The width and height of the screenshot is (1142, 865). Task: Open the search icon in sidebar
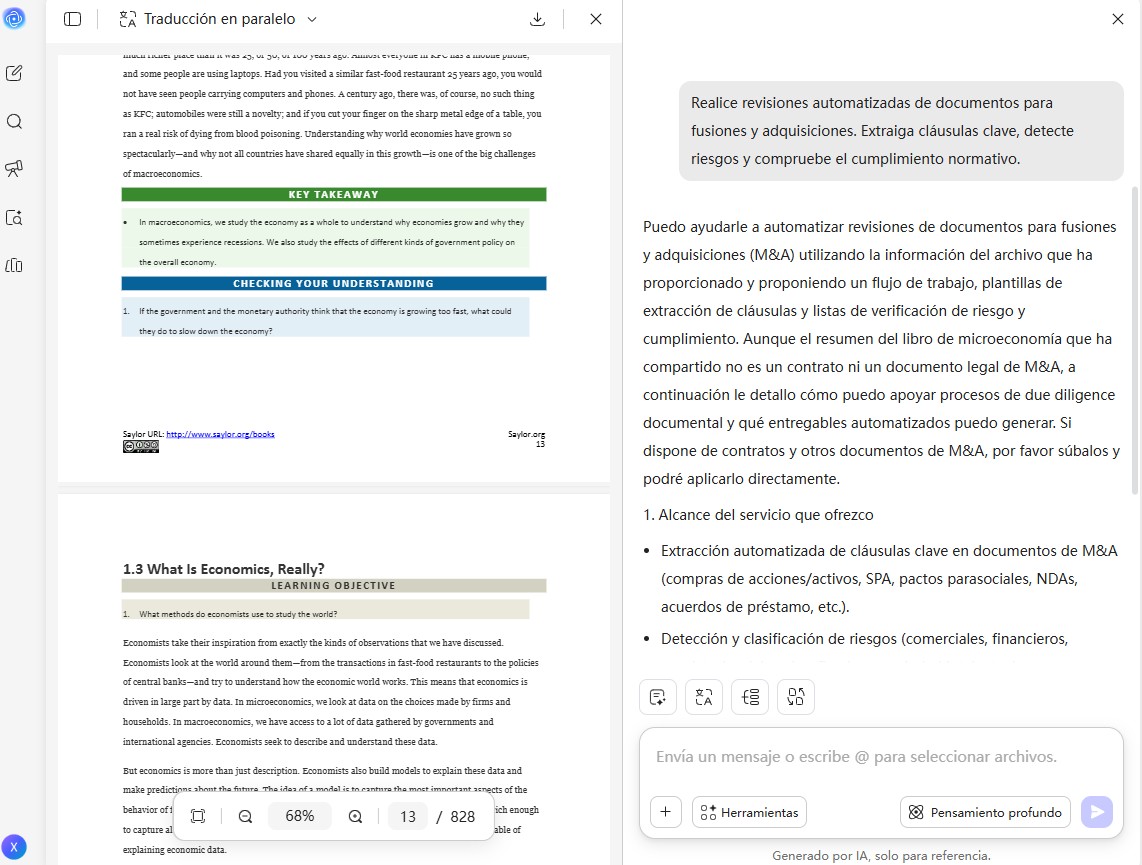(x=14, y=121)
